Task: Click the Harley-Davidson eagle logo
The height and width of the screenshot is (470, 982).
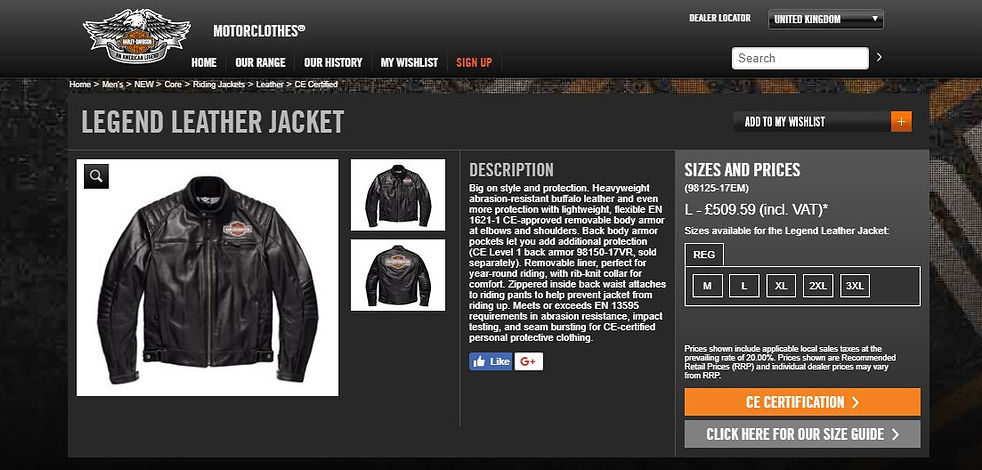Action: 137,36
